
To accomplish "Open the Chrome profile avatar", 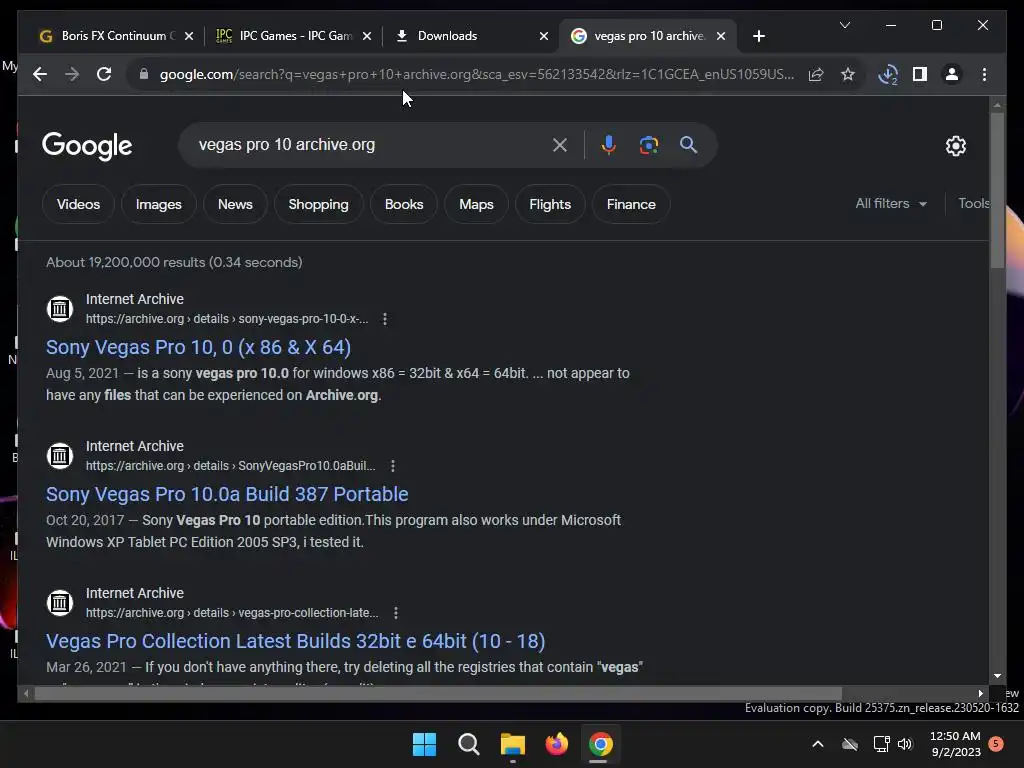I will coord(952,74).
